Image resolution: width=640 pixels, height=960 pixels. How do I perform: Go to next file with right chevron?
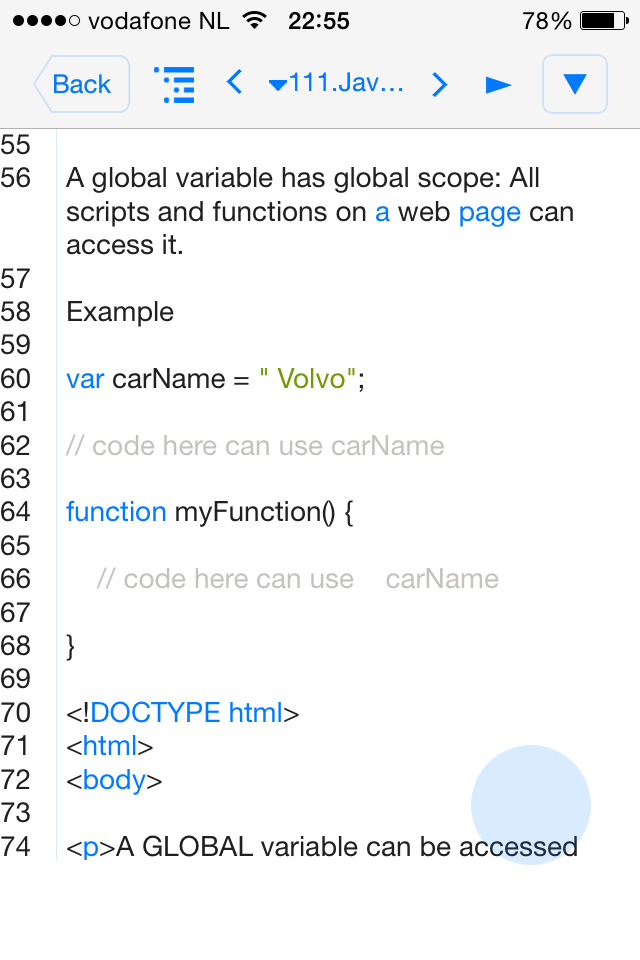[439, 84]
